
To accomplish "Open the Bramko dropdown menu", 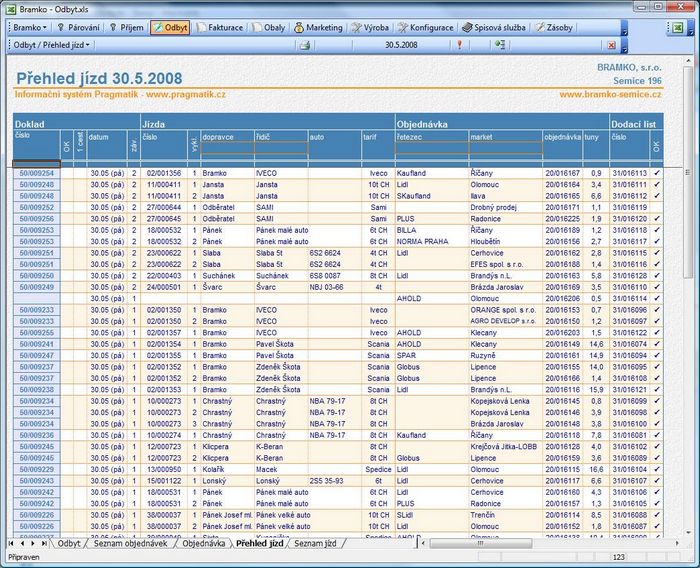I will click(29, 28).
